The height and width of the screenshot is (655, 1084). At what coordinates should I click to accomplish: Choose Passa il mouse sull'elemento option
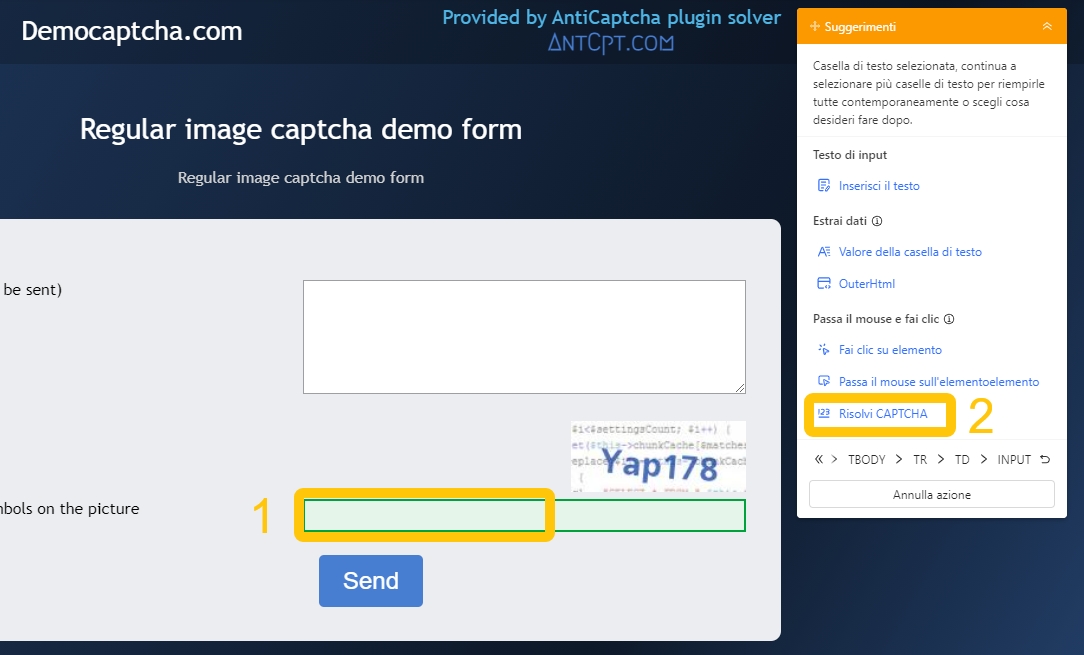(x=938, y=382)
